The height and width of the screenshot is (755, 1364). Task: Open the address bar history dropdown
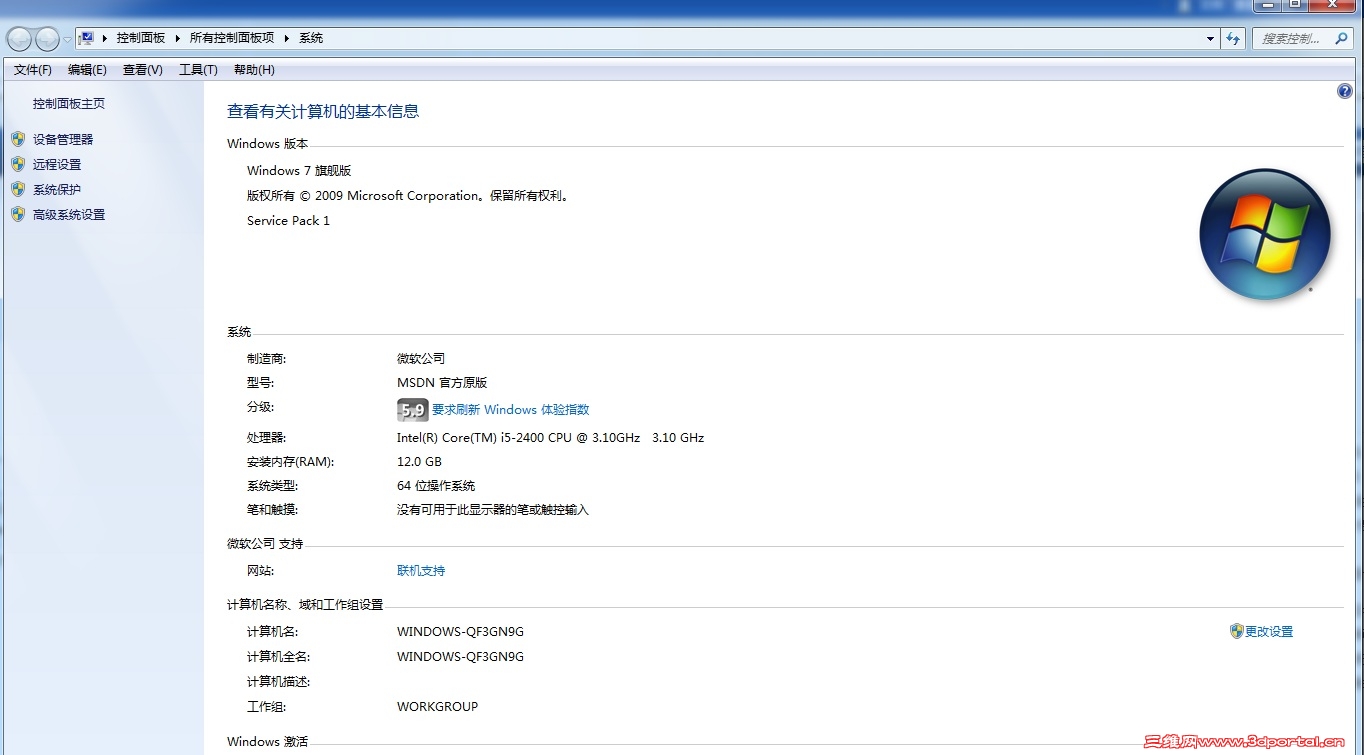[x=1210, y=39]
